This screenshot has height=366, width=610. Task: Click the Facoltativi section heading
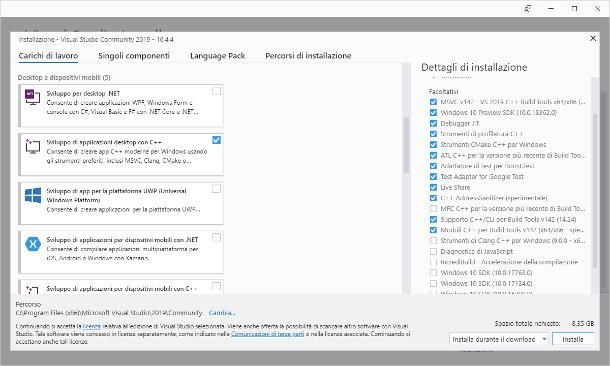point(443,92)
